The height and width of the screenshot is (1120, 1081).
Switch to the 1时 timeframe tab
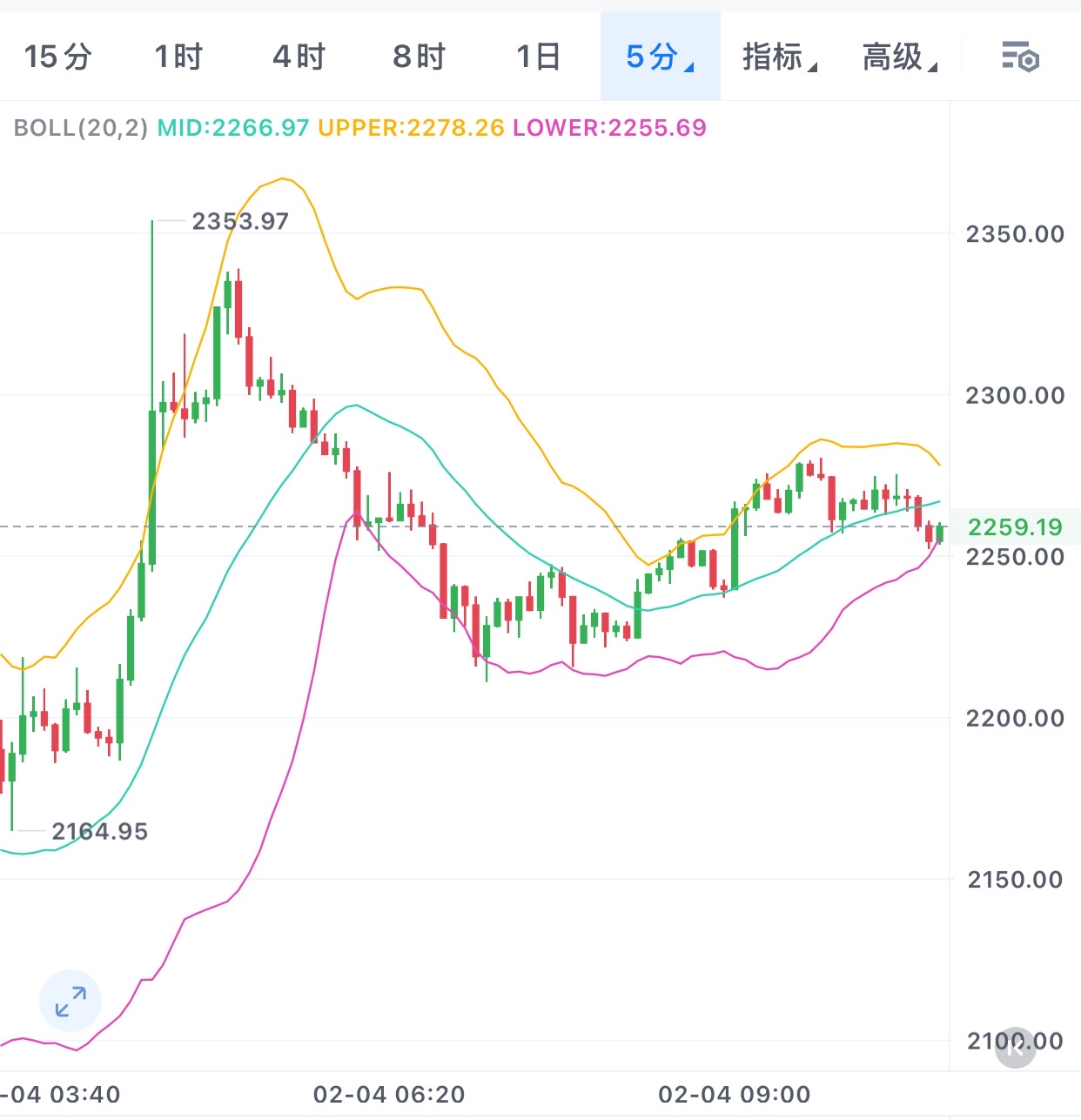click(178, 57)
